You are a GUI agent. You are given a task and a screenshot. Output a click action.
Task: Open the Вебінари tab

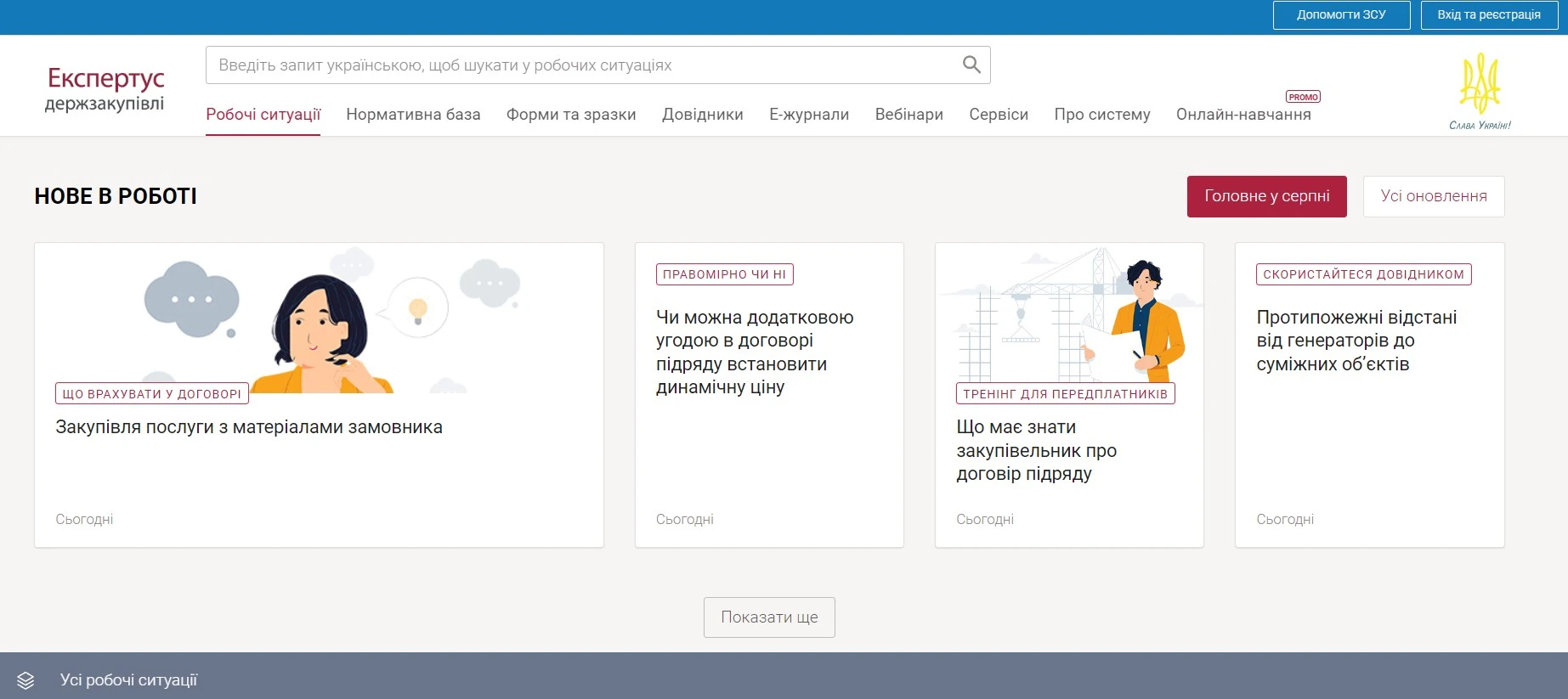pos(909,115)
